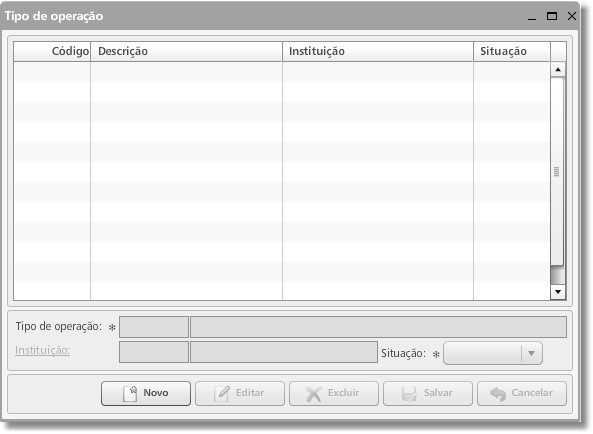Maximize the Tipo de operação window
The width and height of the screenshot is (593, 434).
(x=552, y=16)
